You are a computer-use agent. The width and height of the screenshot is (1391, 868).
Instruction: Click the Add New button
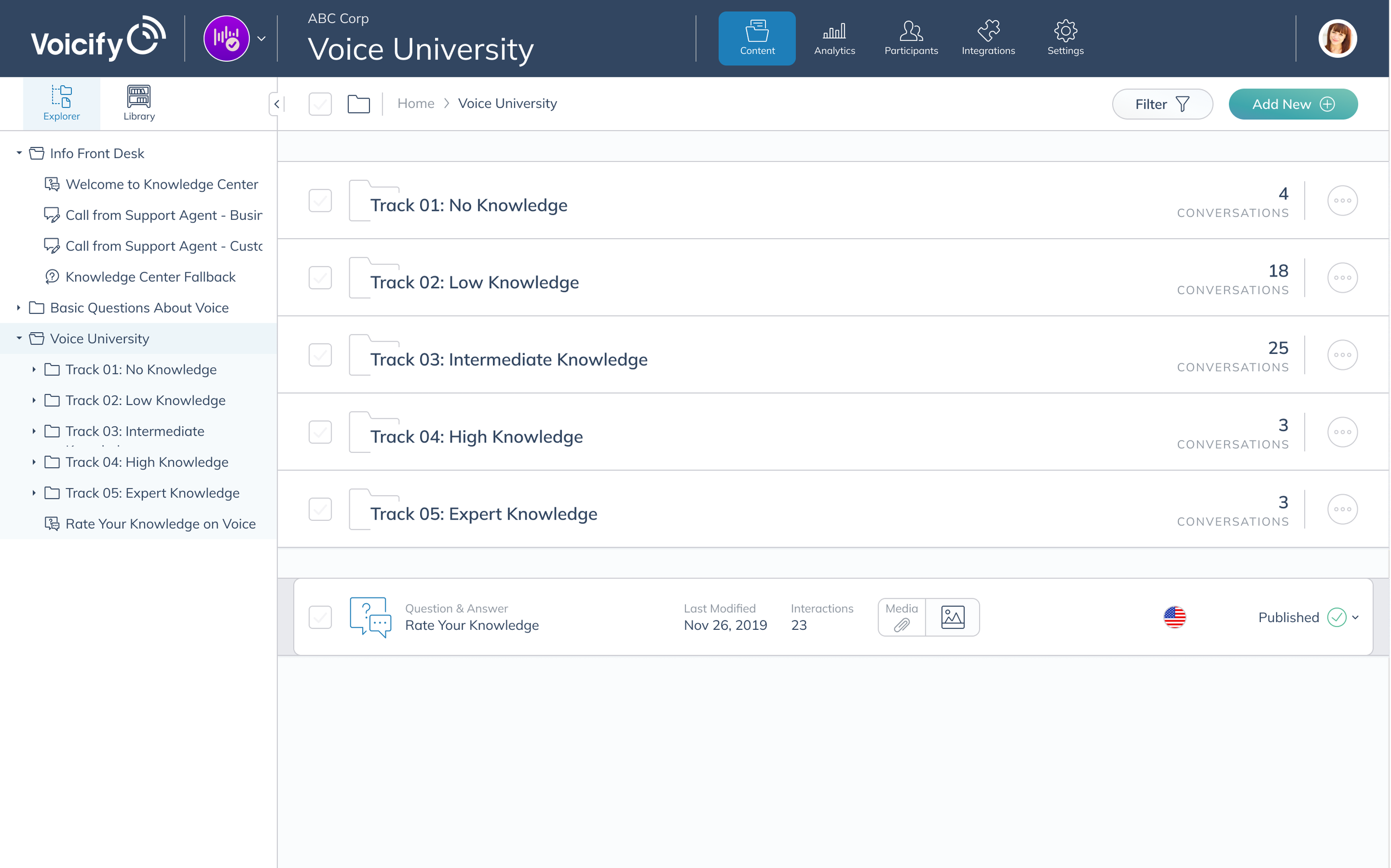click(x=1293, y=104)
